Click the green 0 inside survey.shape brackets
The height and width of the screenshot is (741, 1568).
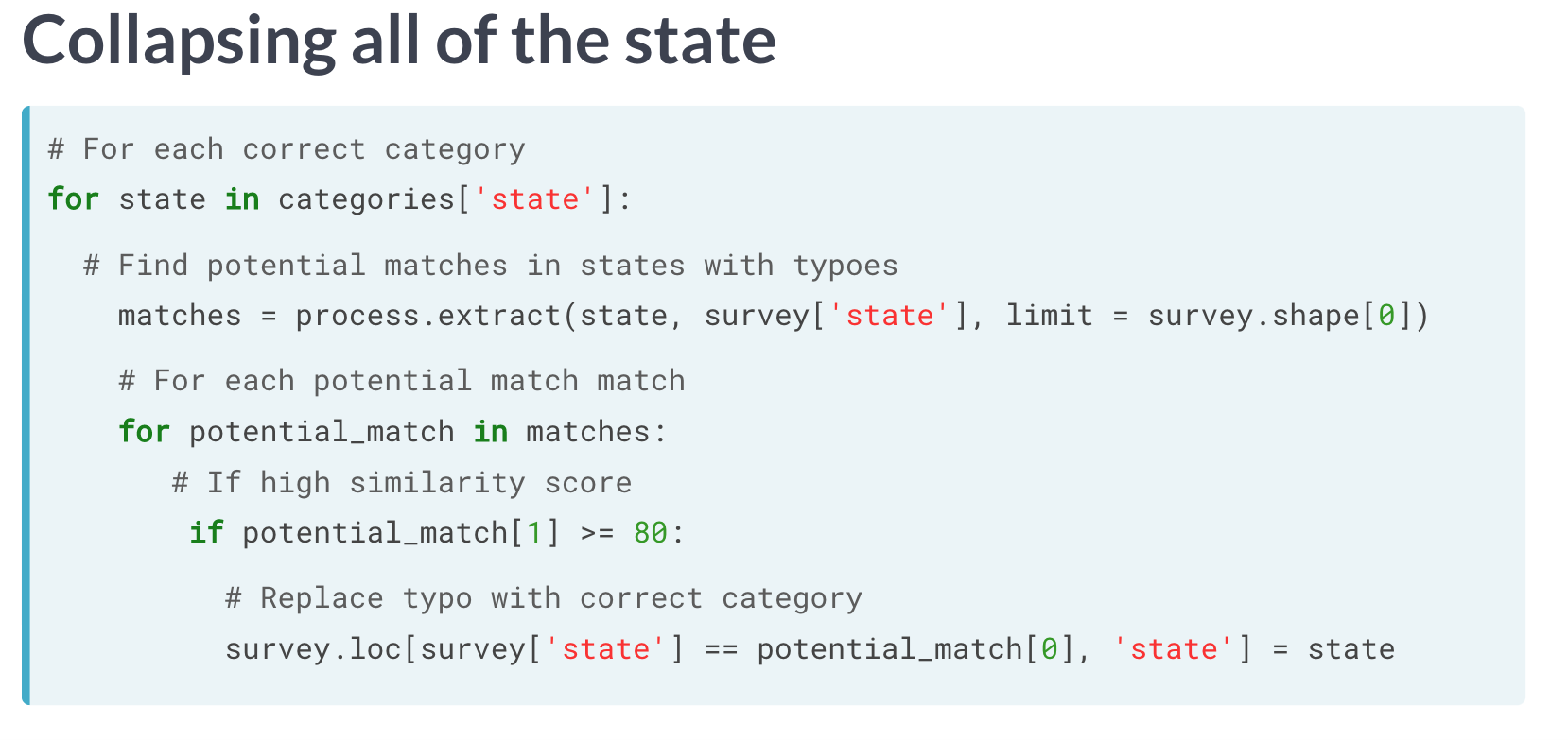tap(1386, 316)
